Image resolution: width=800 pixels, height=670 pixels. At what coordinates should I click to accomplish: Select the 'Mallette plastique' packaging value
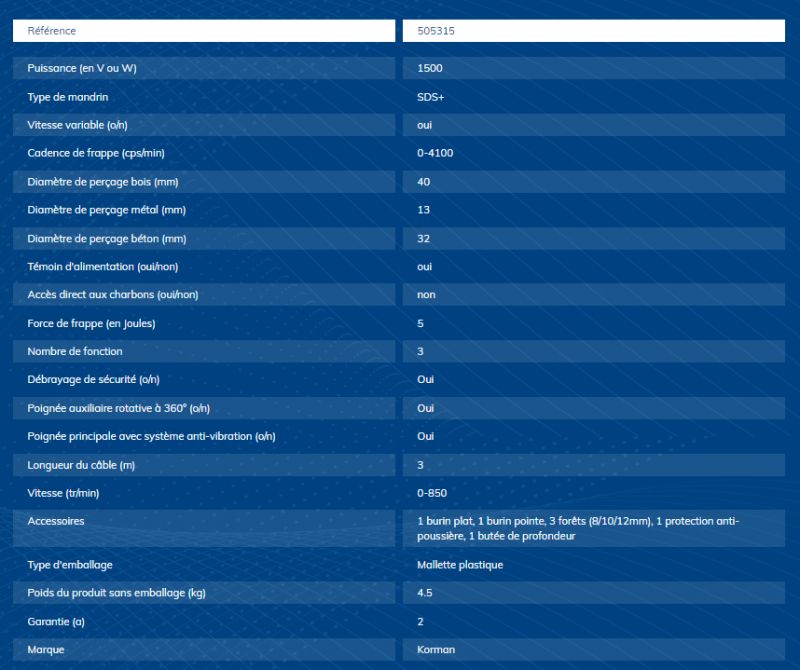pyautogui.click(x=460, y=565)
